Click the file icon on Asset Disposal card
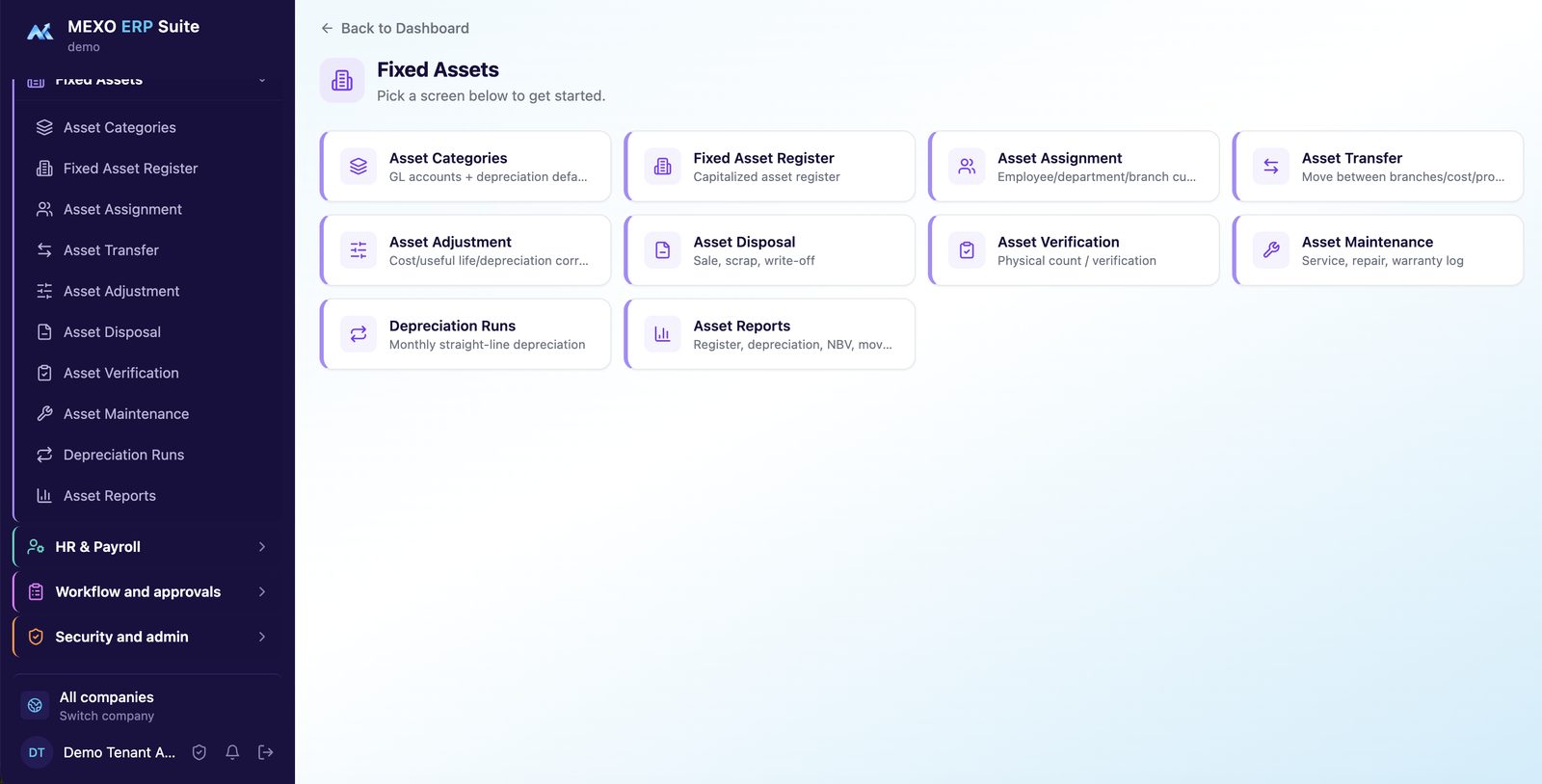1542x784 pixels. [x=663, y=250]
